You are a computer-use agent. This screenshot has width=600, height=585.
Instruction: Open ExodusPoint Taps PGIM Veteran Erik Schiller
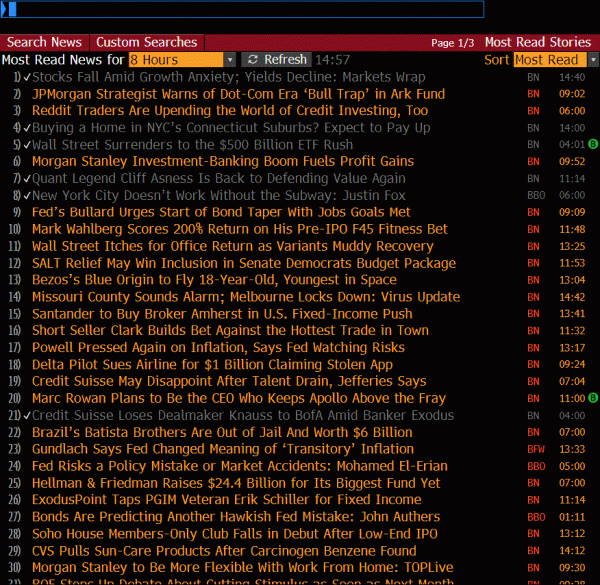tap(227, 500)
